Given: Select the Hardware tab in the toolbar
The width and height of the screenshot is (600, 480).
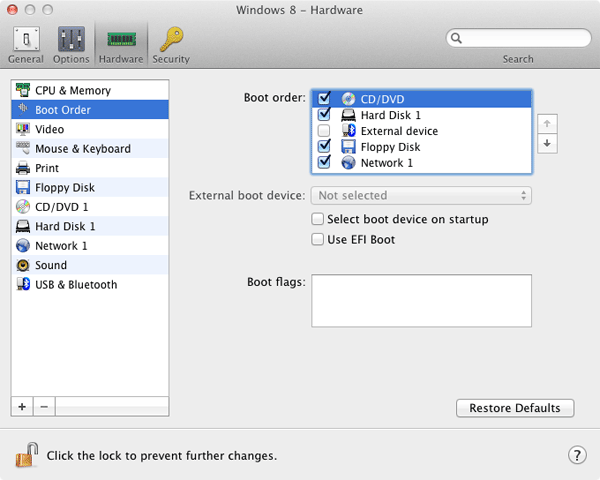Looking at the screenshot, I should tap(120, 45).
